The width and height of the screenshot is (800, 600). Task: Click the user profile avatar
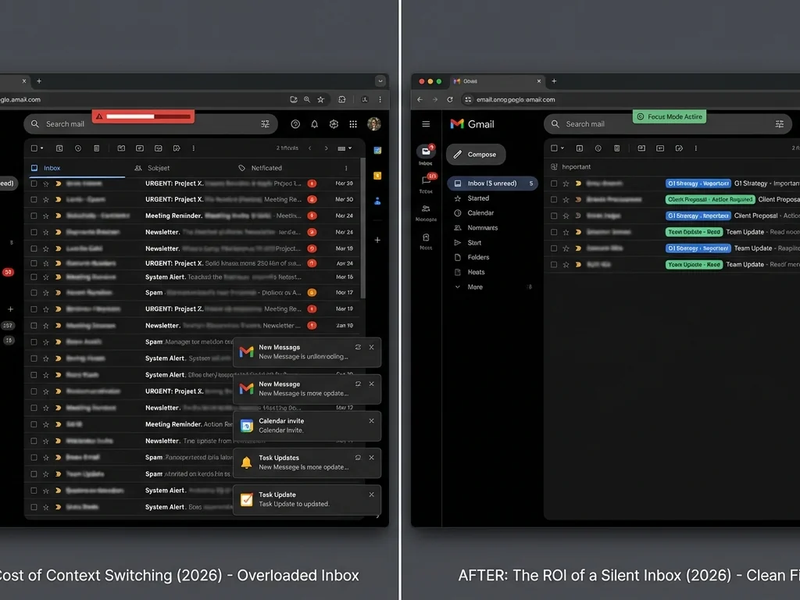[x=374, y=124]
